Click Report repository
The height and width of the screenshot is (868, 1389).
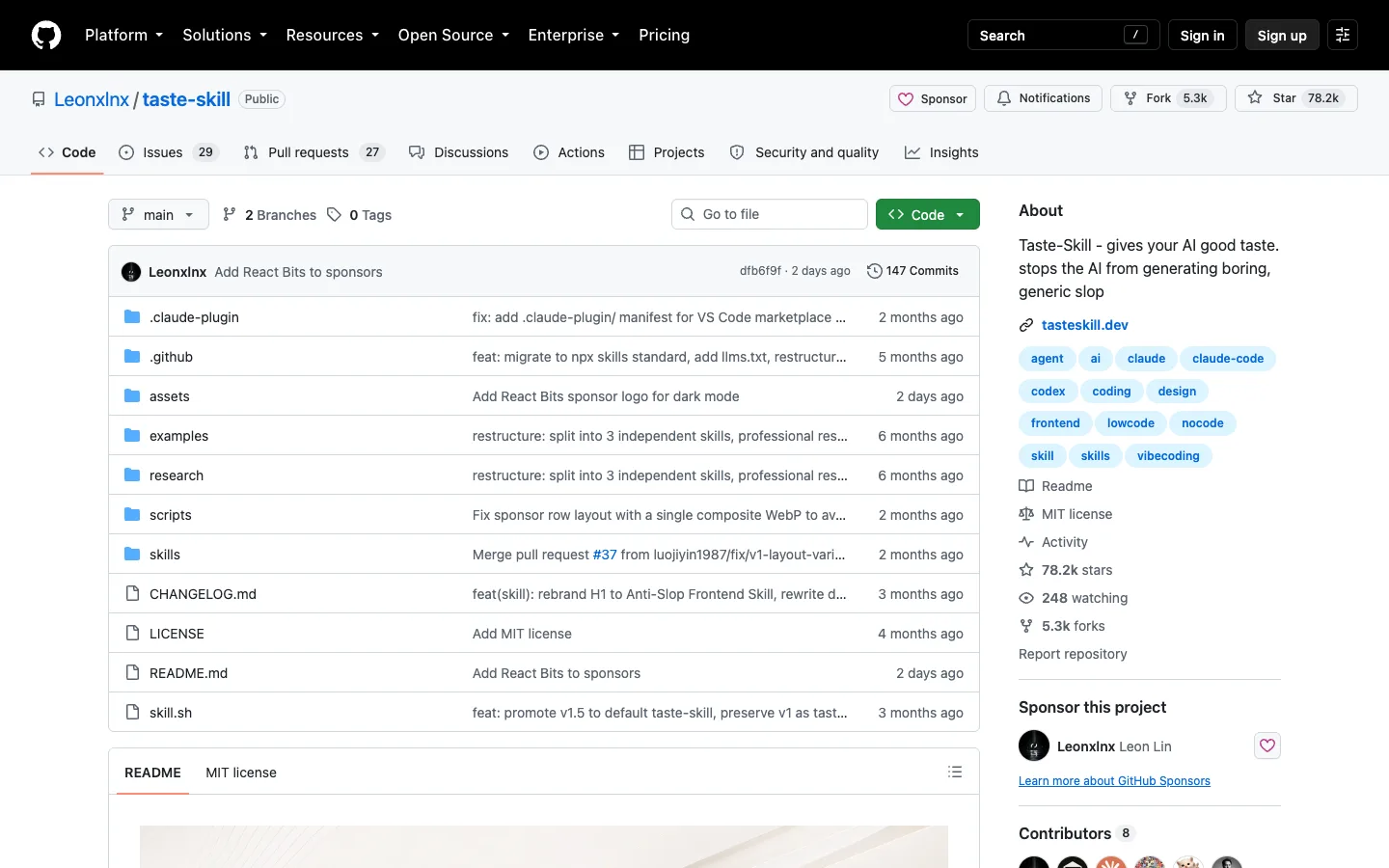click(1073, 654)
